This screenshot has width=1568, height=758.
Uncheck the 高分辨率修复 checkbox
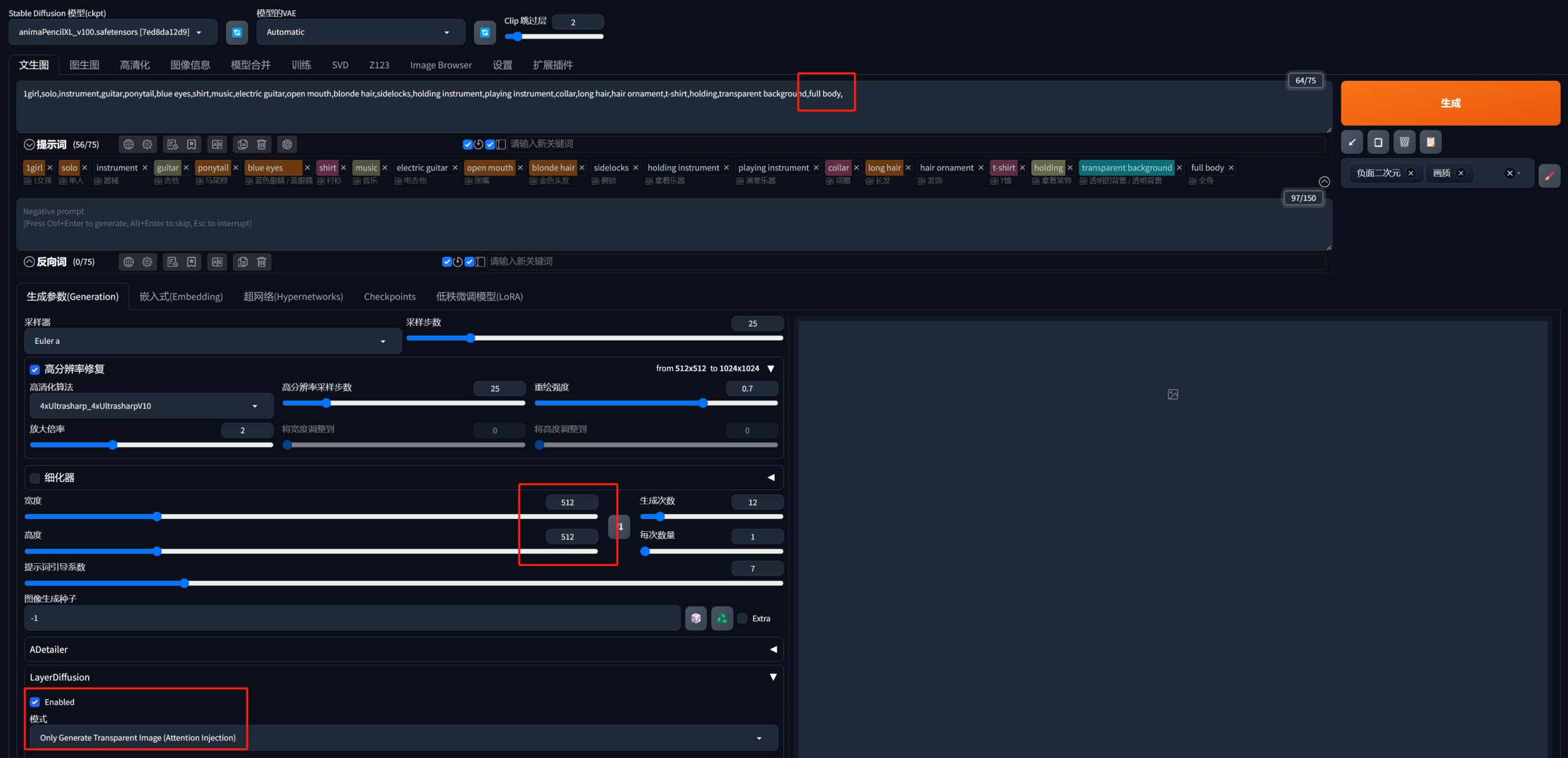tap(35, 370)
